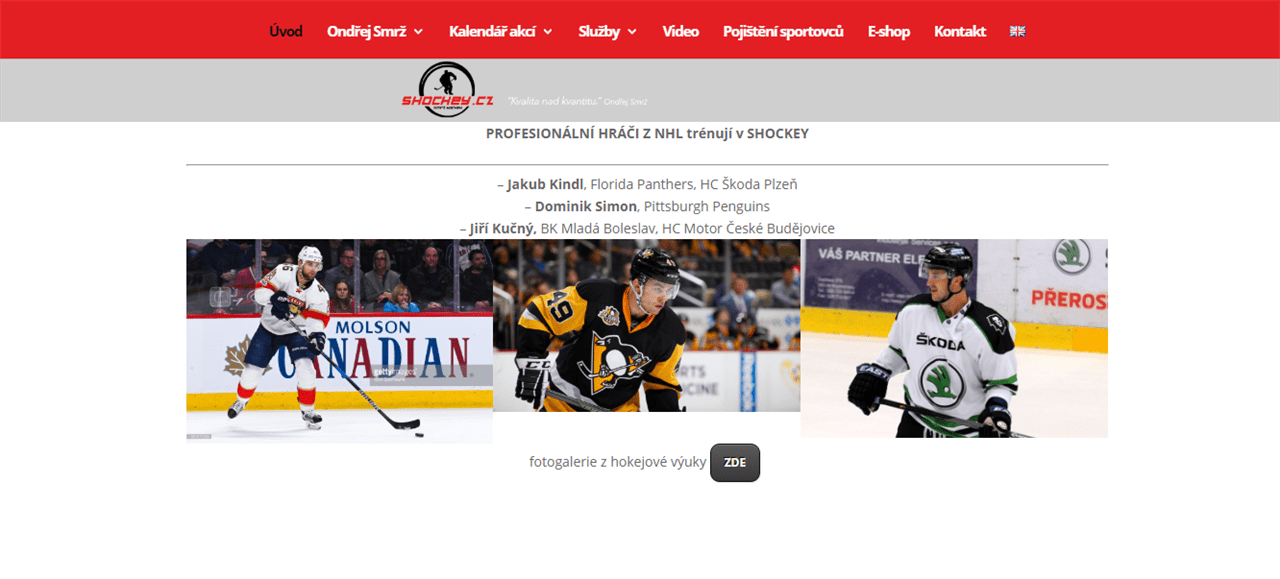Open the Kontakt page
This screenshot has width=1280, height=579.
960,31
